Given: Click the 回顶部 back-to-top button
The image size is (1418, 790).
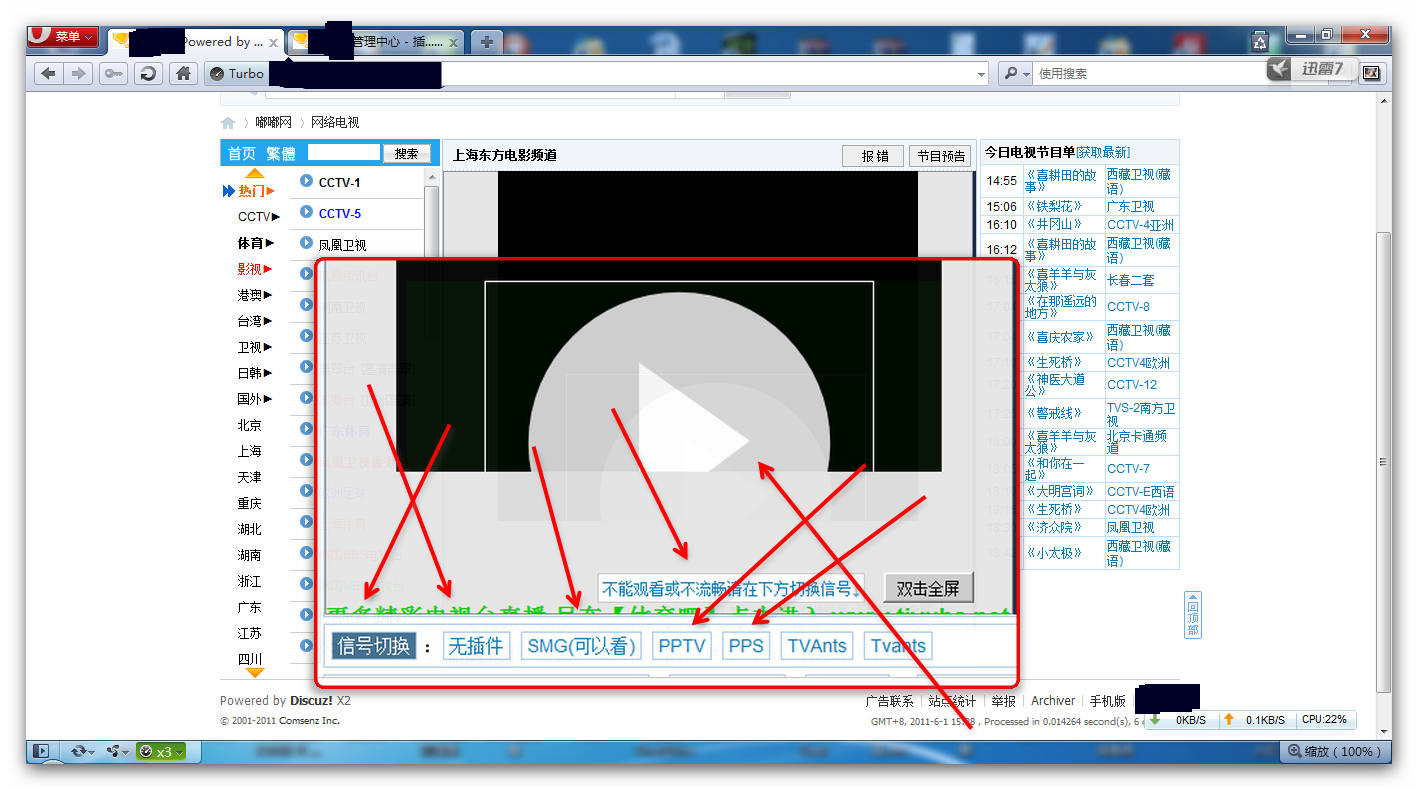Looking at the screenshot, I should (x=1192, y=615).
